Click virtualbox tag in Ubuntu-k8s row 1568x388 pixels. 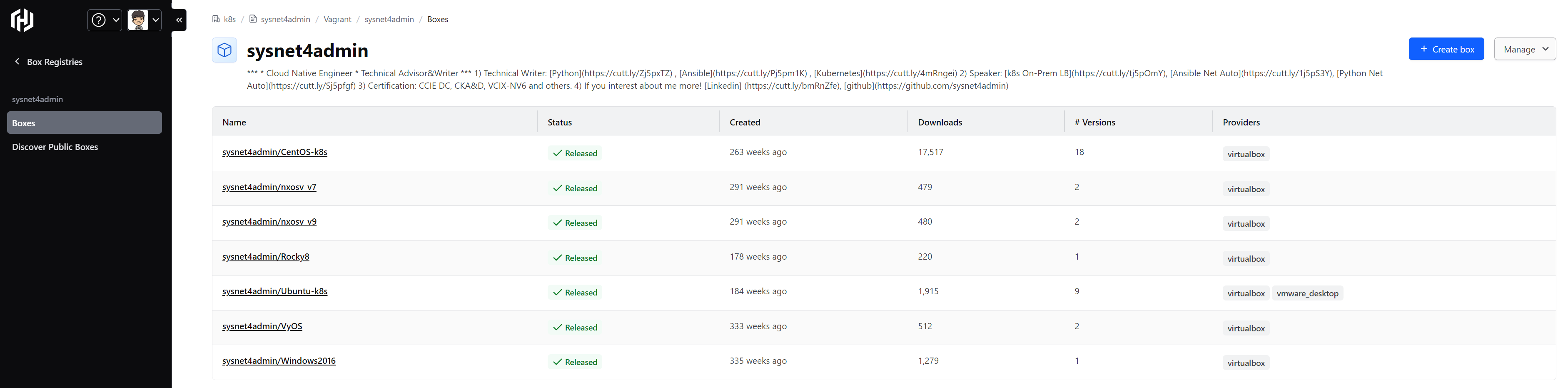tap(1246, 293)
